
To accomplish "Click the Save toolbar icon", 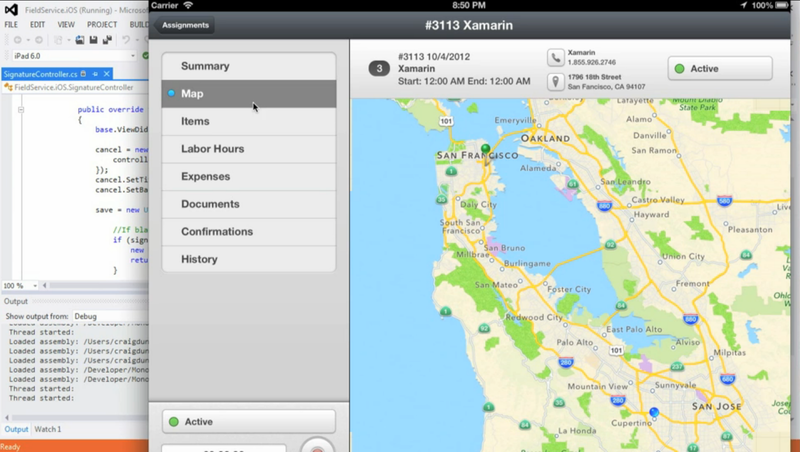I will coord(93,40).
